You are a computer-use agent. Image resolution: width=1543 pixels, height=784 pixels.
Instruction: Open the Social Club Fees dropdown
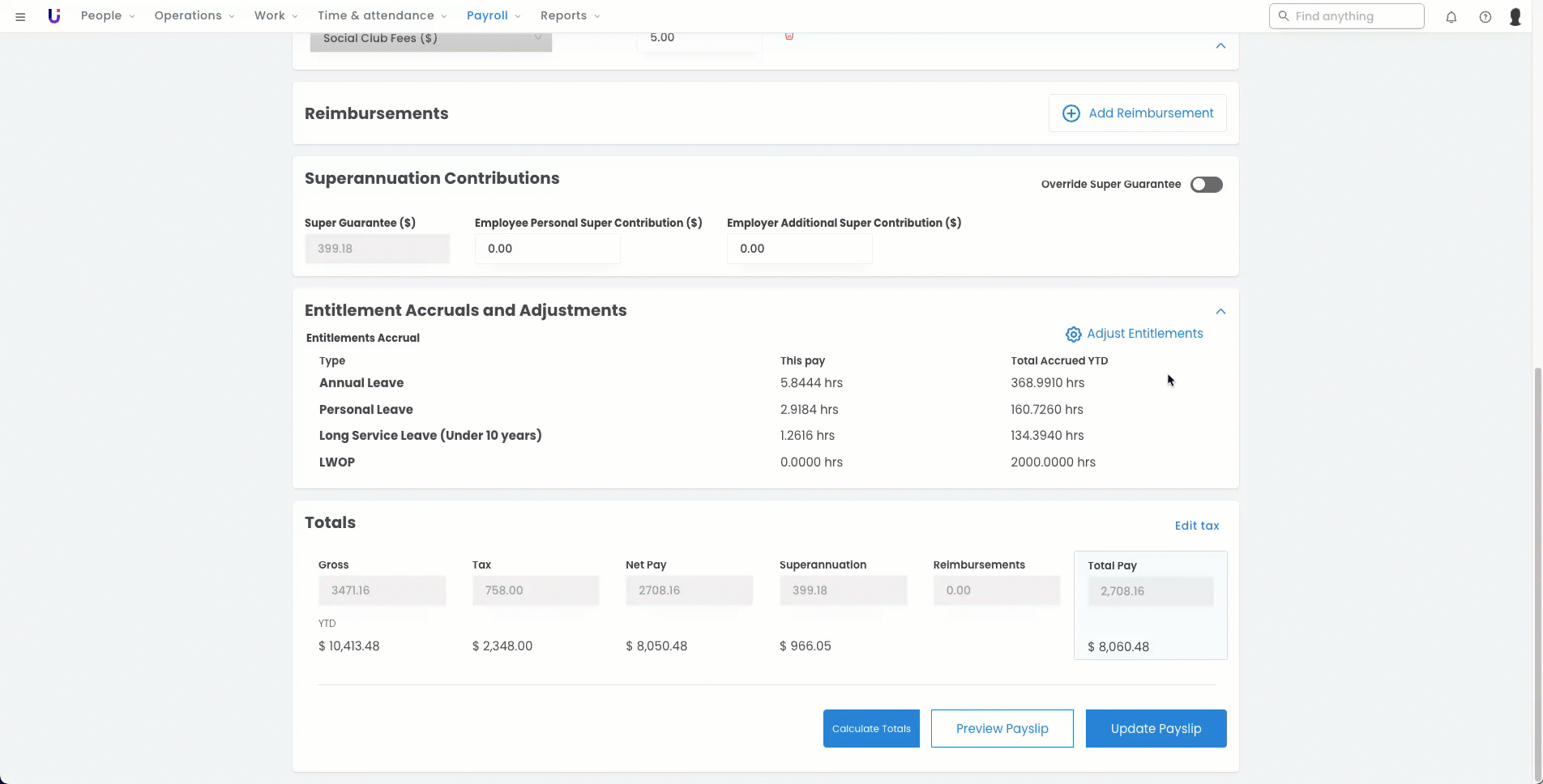(430, 40)
